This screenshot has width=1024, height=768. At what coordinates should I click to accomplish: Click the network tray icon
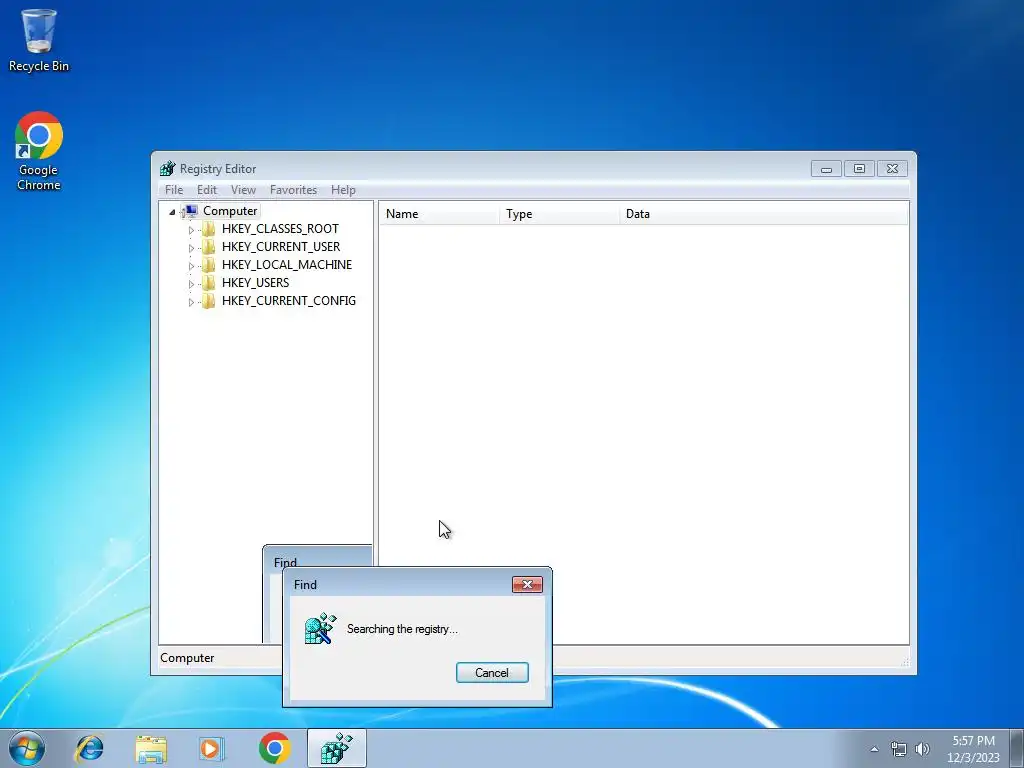point(899,749)
